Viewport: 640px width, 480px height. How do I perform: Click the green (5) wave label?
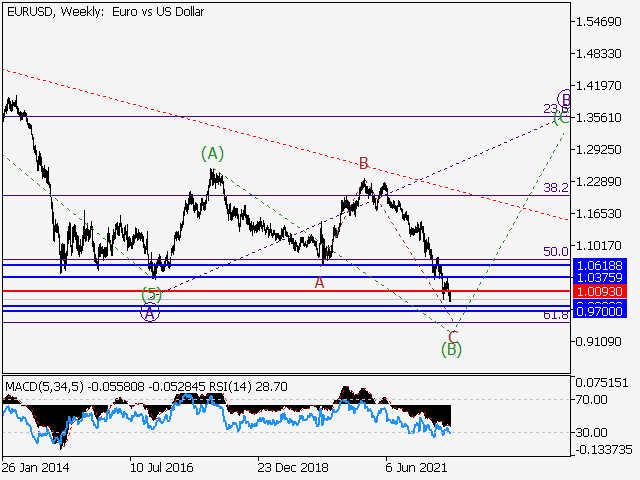151,294
